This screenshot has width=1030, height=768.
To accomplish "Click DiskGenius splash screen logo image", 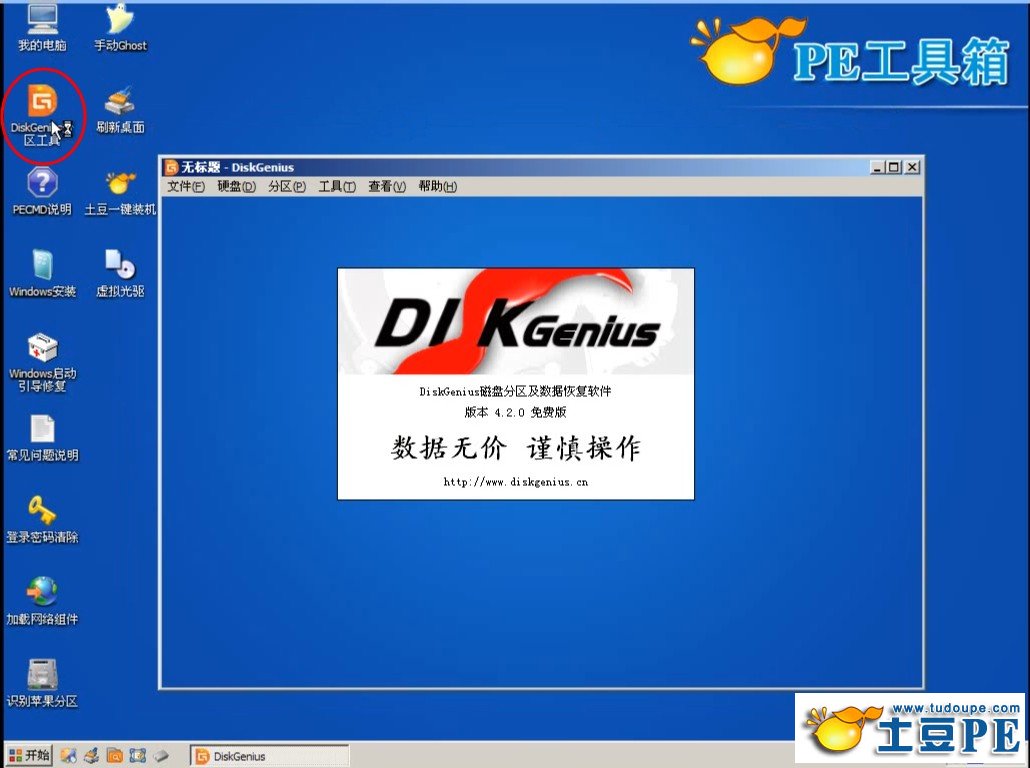I will 516,321.
